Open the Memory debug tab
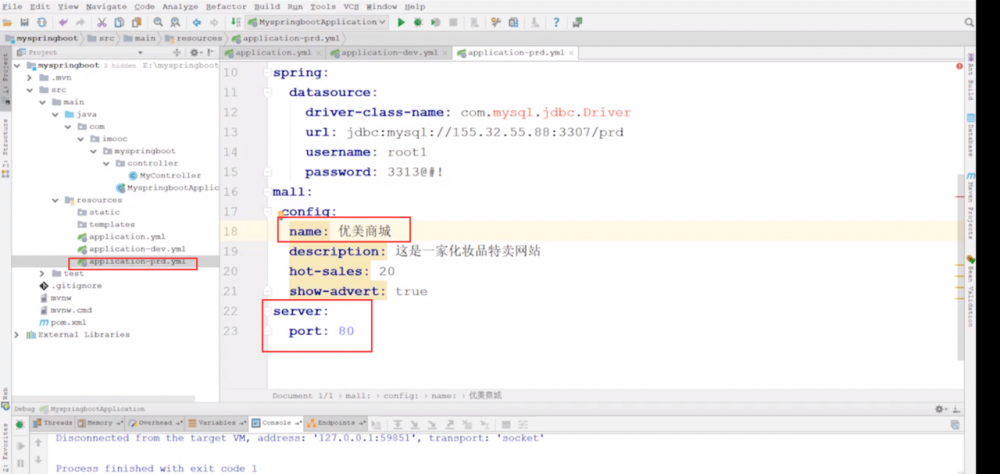Image resolution: width=1000 pixels, height=474 pixels. click(99, 423)
